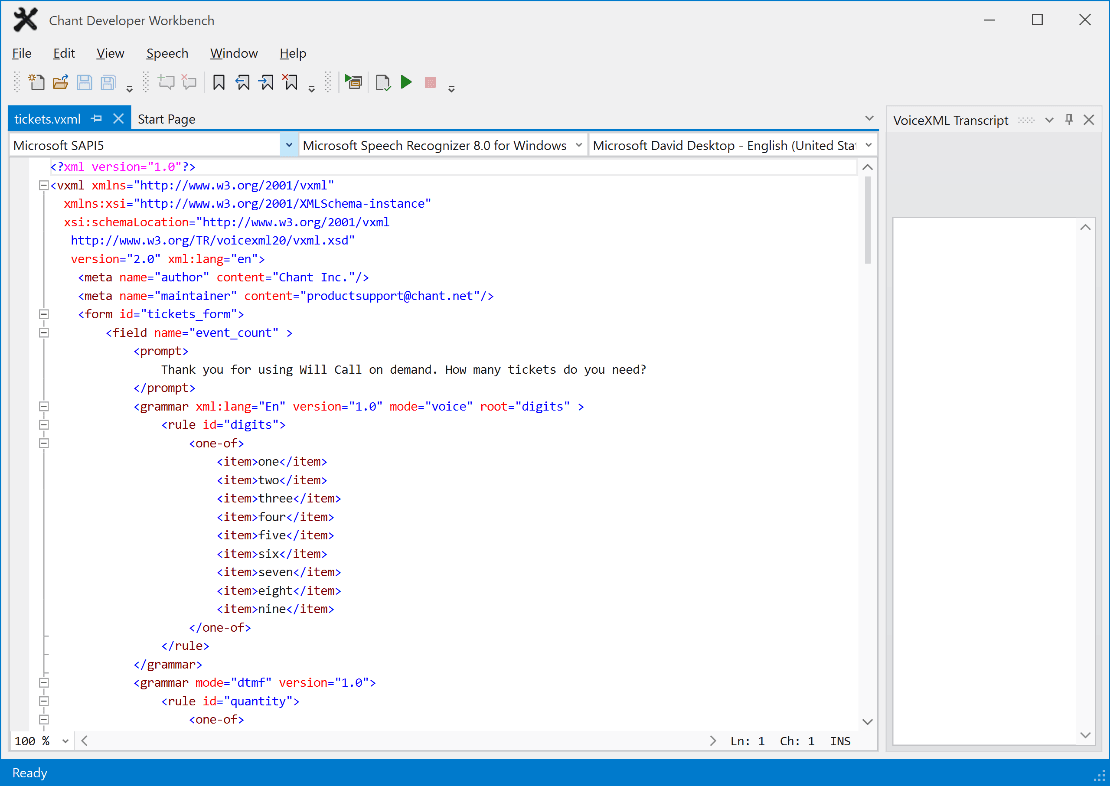Collapse the form tickets_form element

(x=44, y=314)
